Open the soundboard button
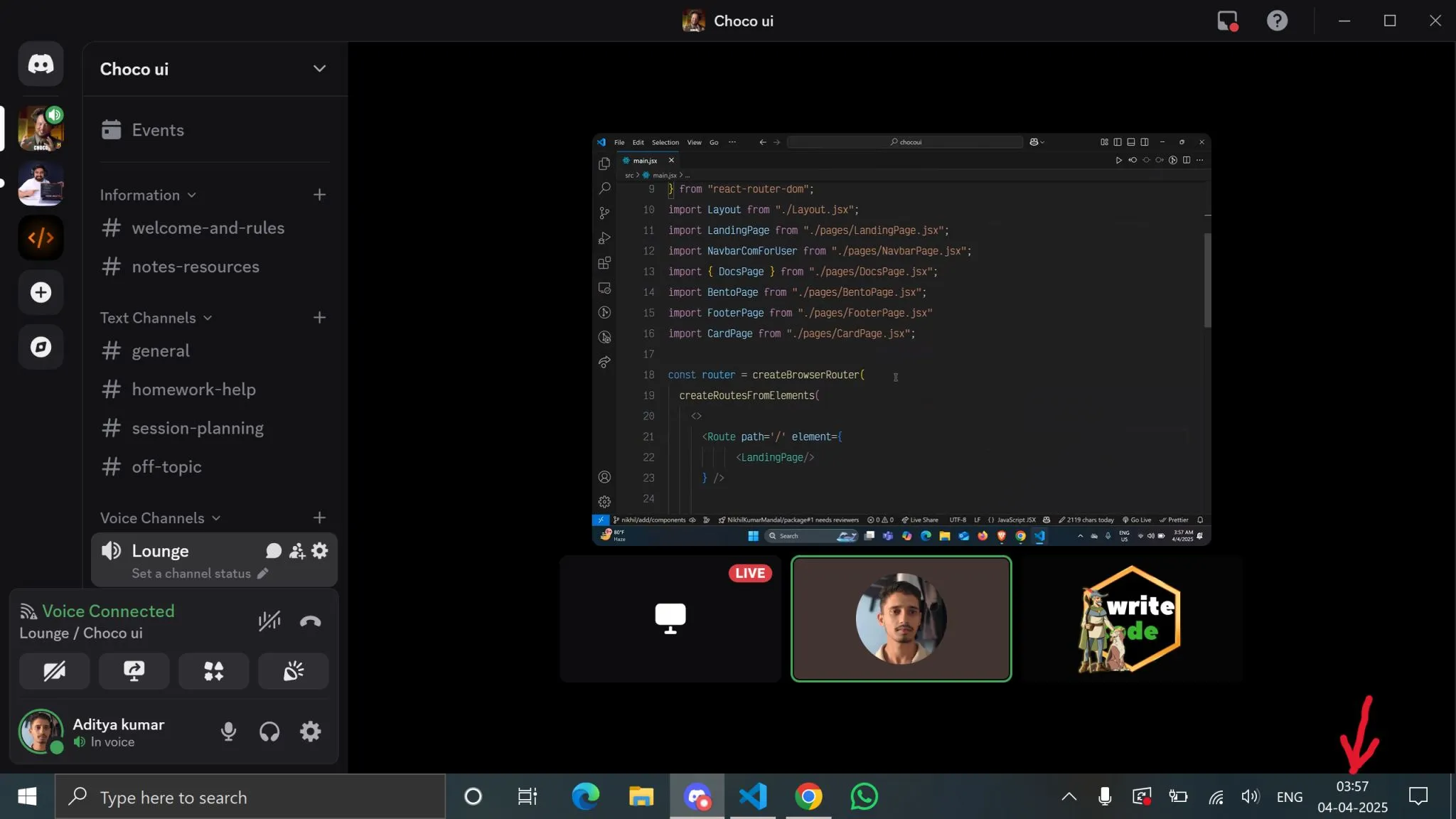 click(293, 671)
